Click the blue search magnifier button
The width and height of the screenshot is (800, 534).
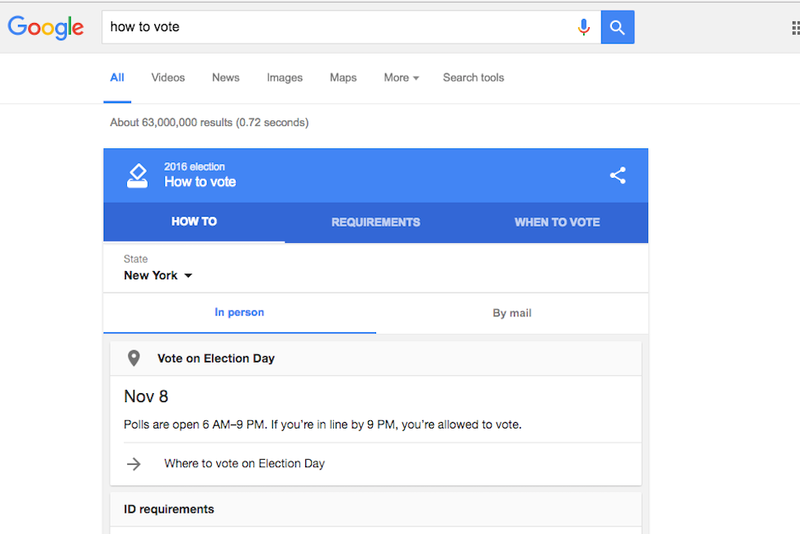(x=617, y=27)
